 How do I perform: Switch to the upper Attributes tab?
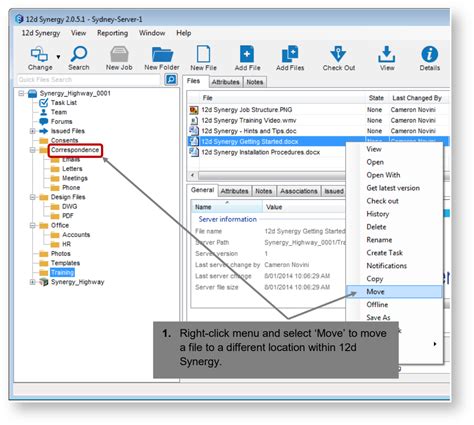226,82
